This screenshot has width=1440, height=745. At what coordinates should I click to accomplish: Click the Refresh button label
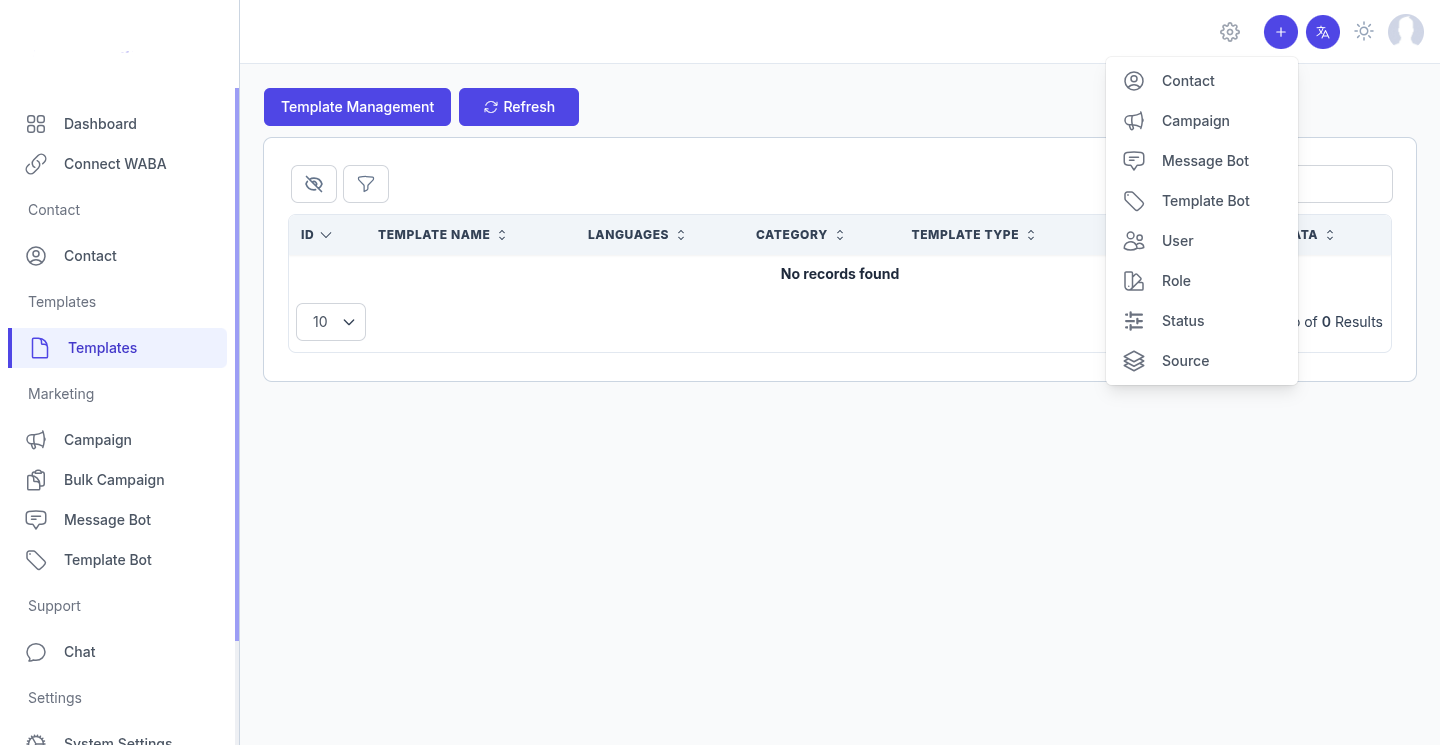pos(529,107)
